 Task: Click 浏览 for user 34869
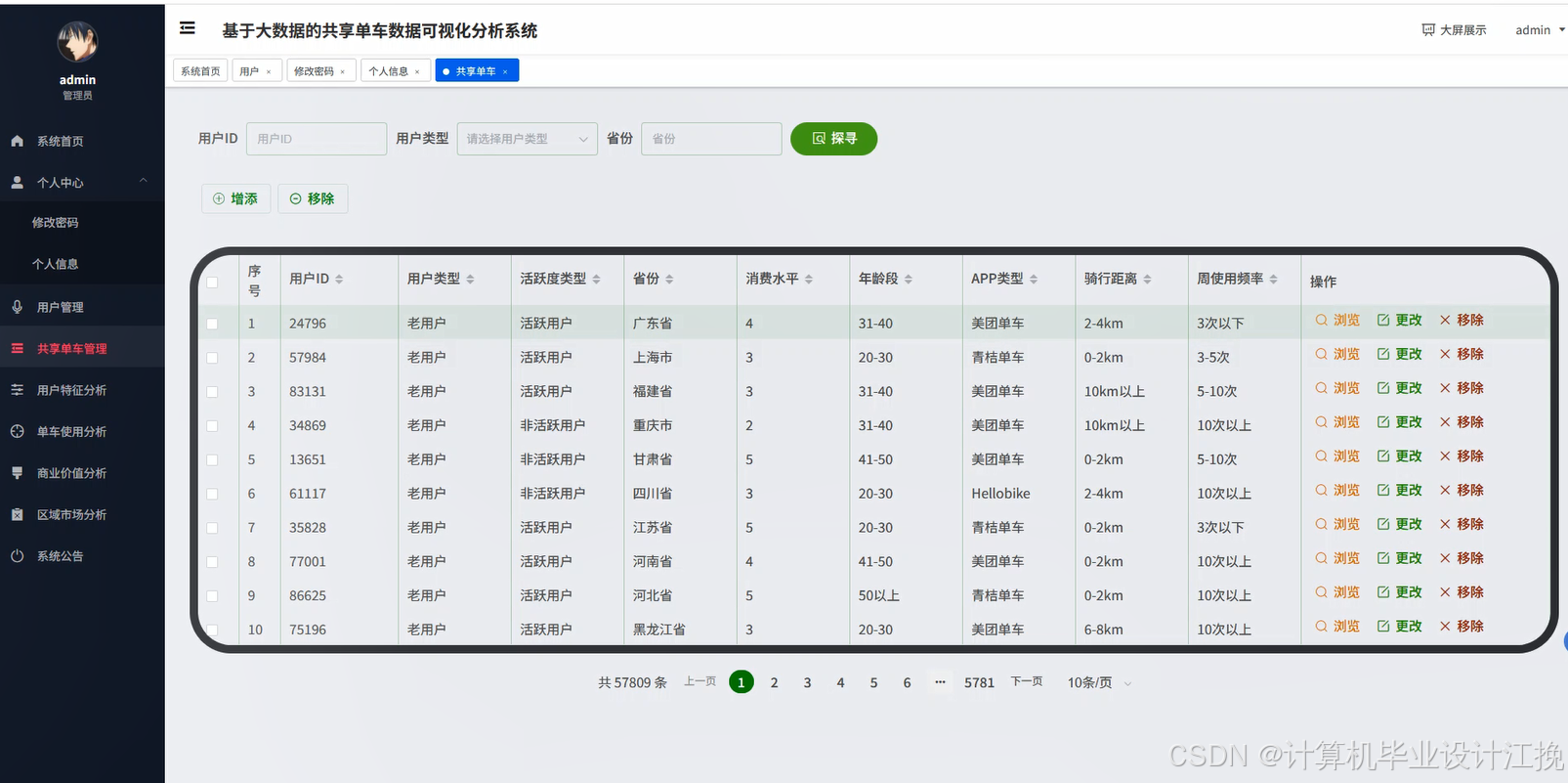coord(1337,422)
